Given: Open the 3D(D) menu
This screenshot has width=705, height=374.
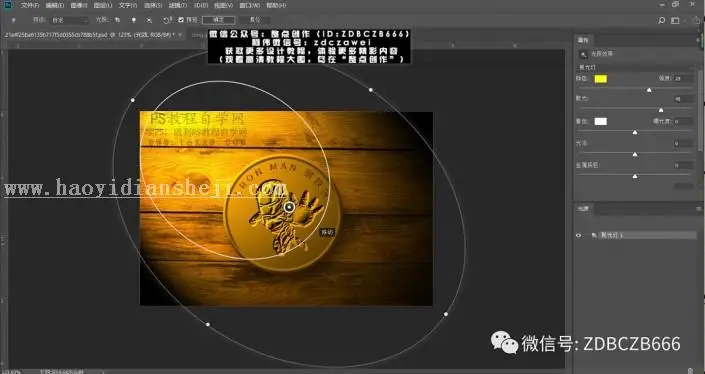Looking at the screenshot, I should pos(201,5).
